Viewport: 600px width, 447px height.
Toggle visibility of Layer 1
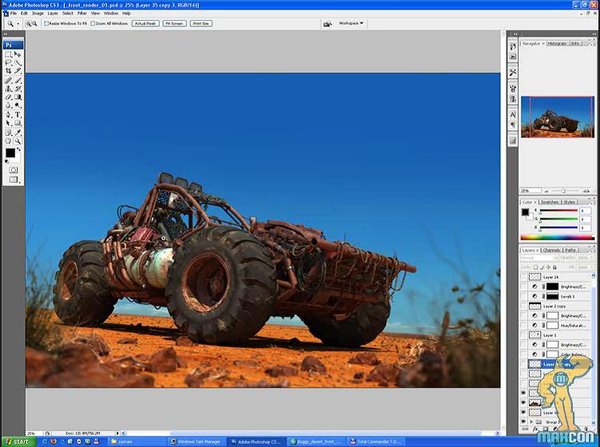524,335
